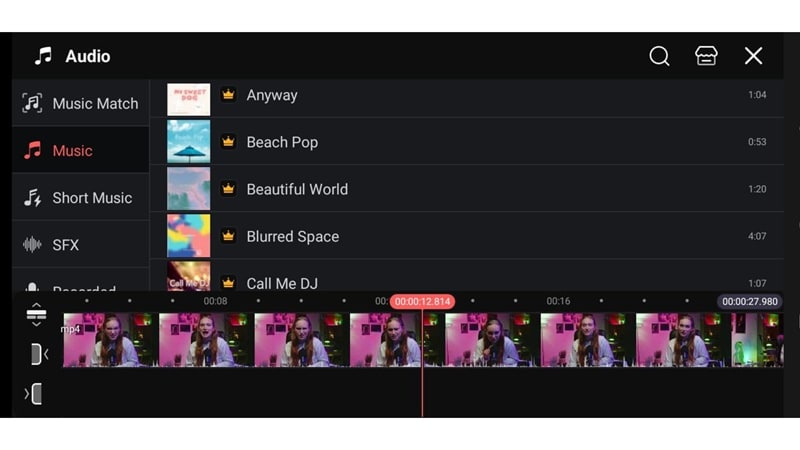
Task: Select the Beautiful World track
Action: 467,189
